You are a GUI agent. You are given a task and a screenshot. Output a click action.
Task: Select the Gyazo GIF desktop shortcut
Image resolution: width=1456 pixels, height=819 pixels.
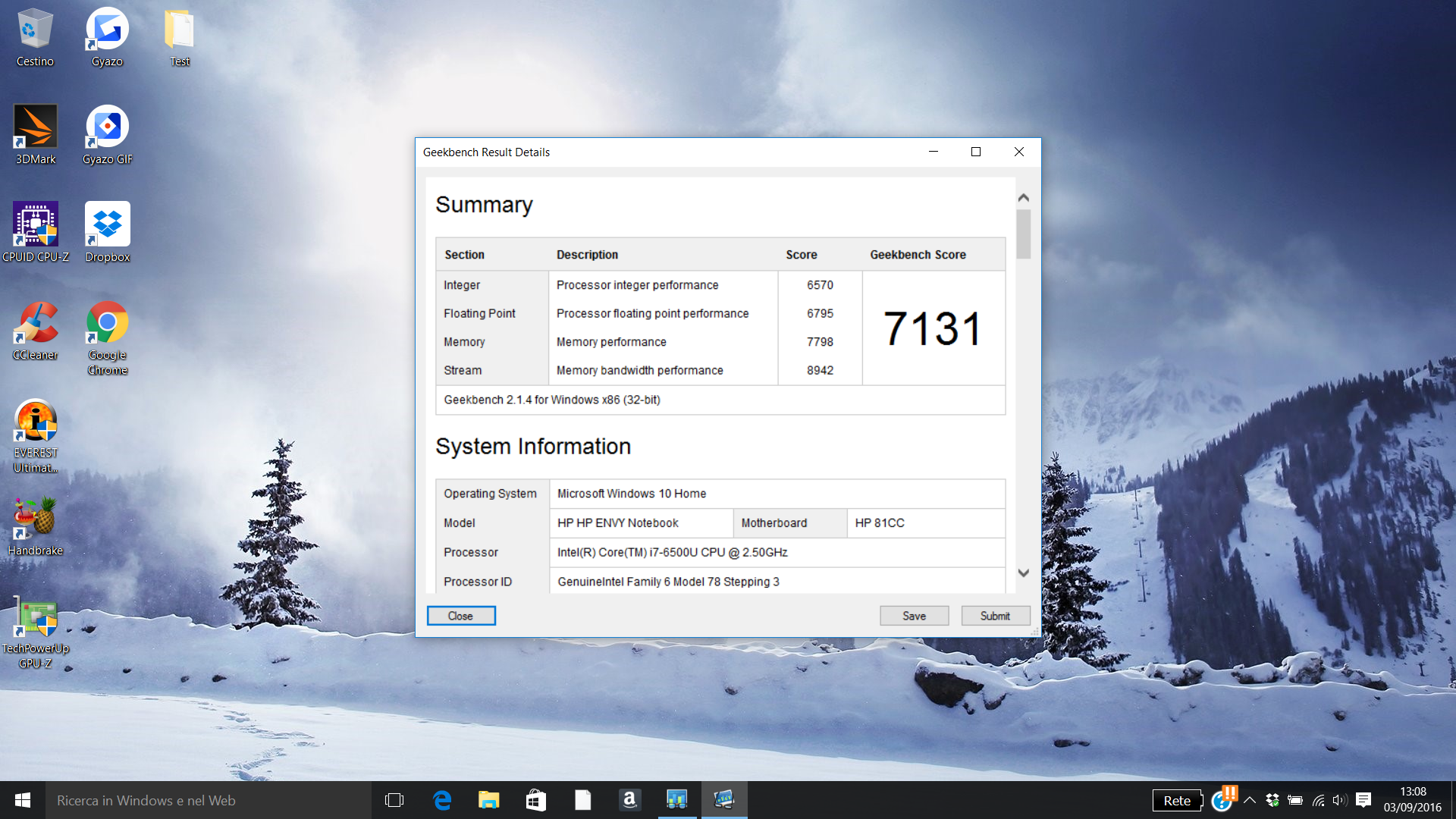[107, 135]
